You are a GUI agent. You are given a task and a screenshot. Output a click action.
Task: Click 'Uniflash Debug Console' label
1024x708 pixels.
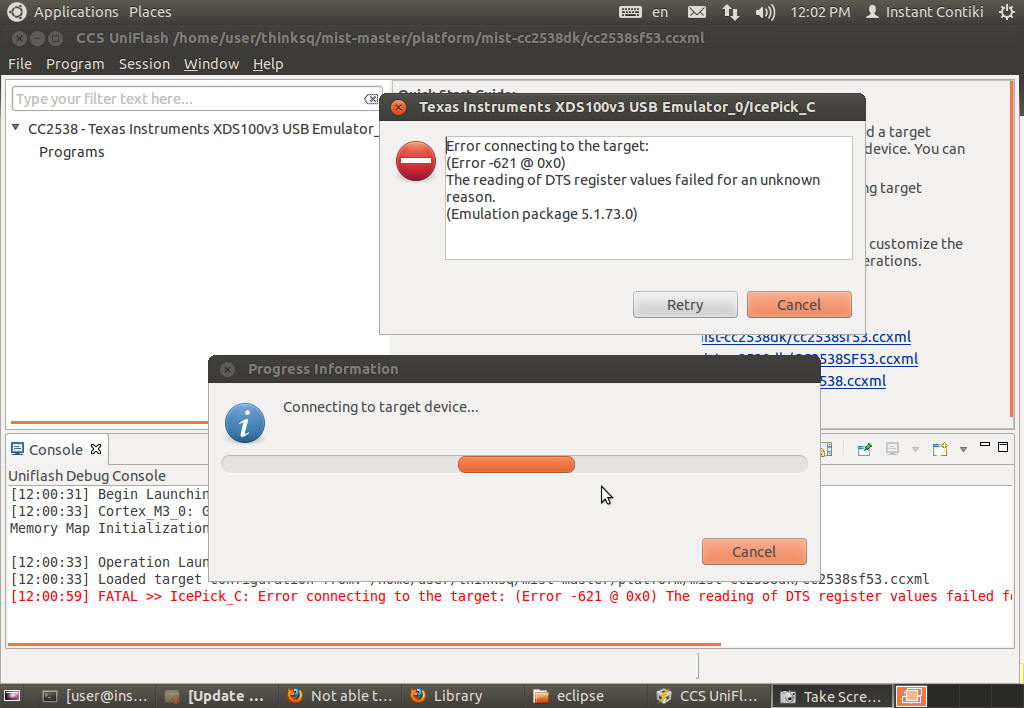(x=87, y=476)
